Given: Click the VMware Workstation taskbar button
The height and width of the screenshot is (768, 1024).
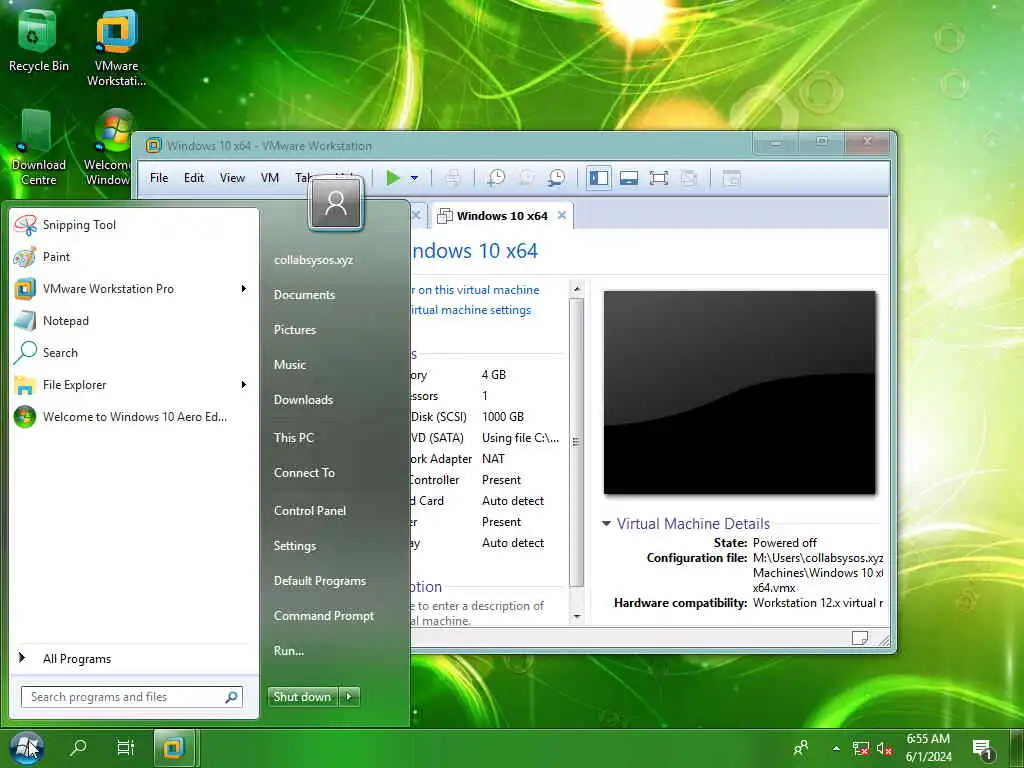Looking at the screenshot, I should (x=174, y=748).
